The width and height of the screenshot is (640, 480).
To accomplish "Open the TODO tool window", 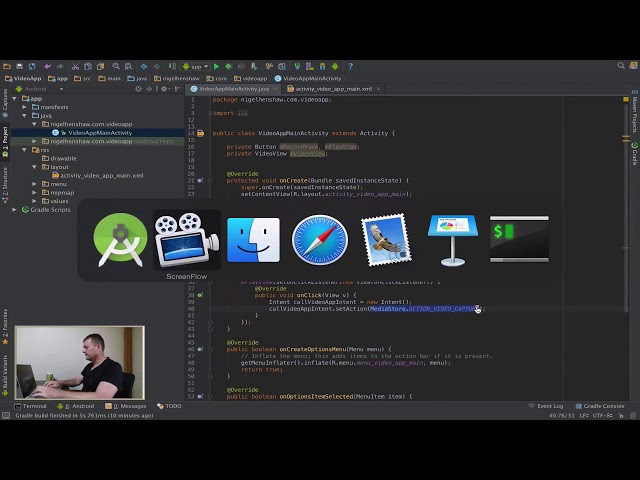I will 169,406.
